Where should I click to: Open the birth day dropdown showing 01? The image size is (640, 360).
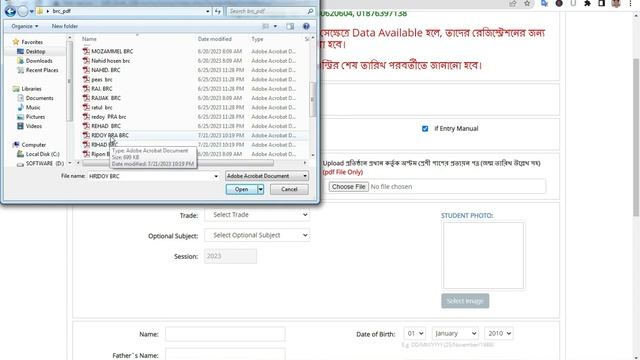[414, 333]
